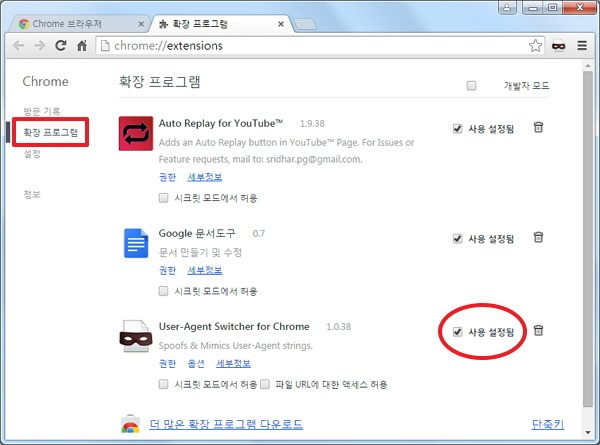The image size is (600, 445).
Task: Select the 확장 프로그램 browser tab
Action: point(222,24)
